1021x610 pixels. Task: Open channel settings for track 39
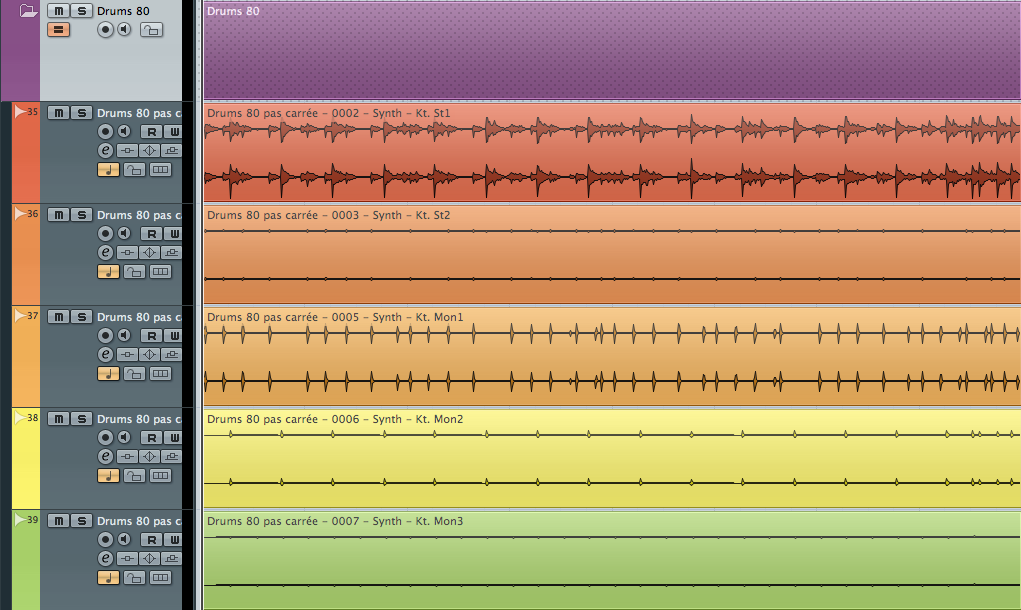(105, 559)
